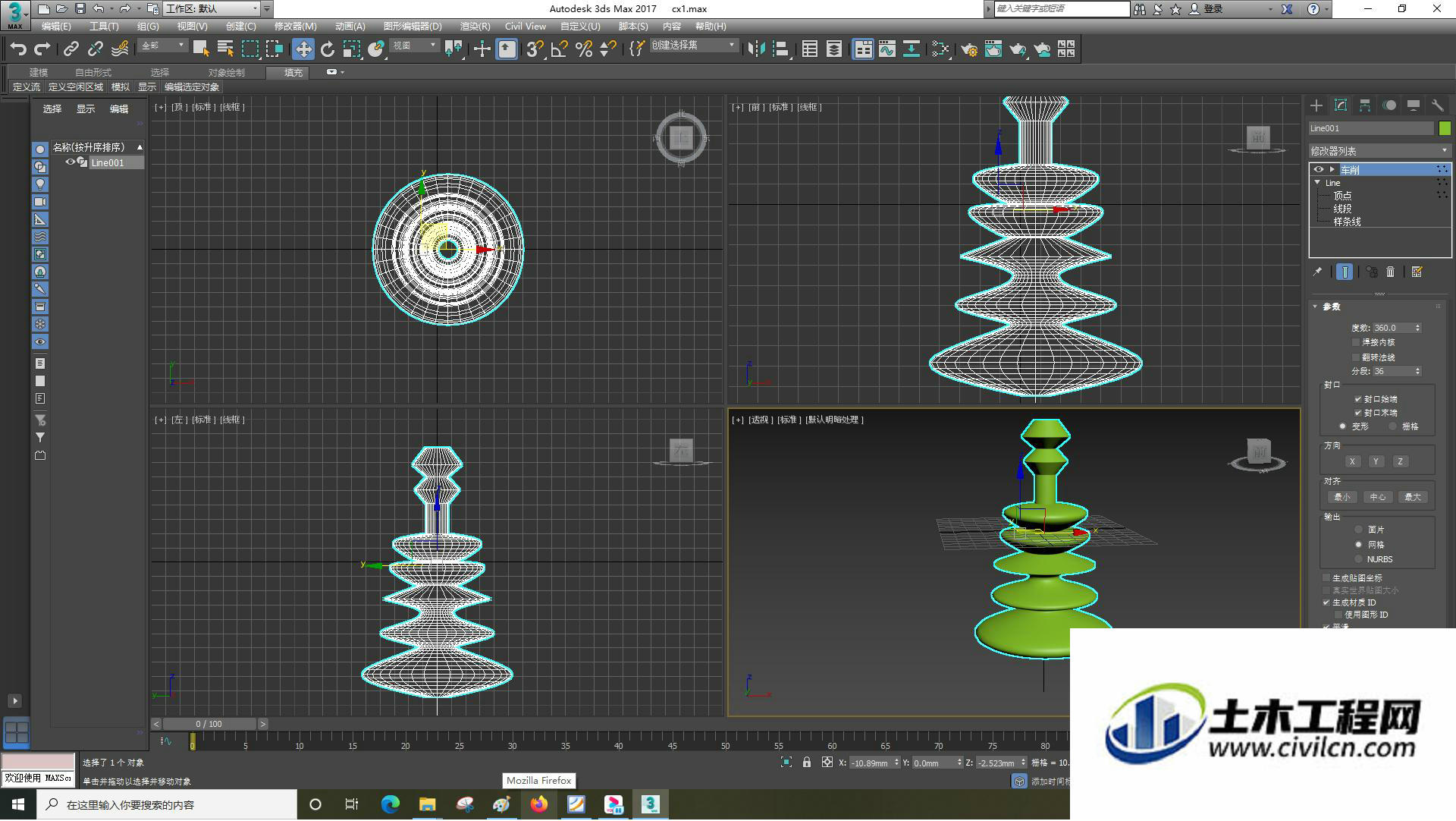Open the Utilities wrench panel tab
1456x821 pixels.
coord(1438,105)
